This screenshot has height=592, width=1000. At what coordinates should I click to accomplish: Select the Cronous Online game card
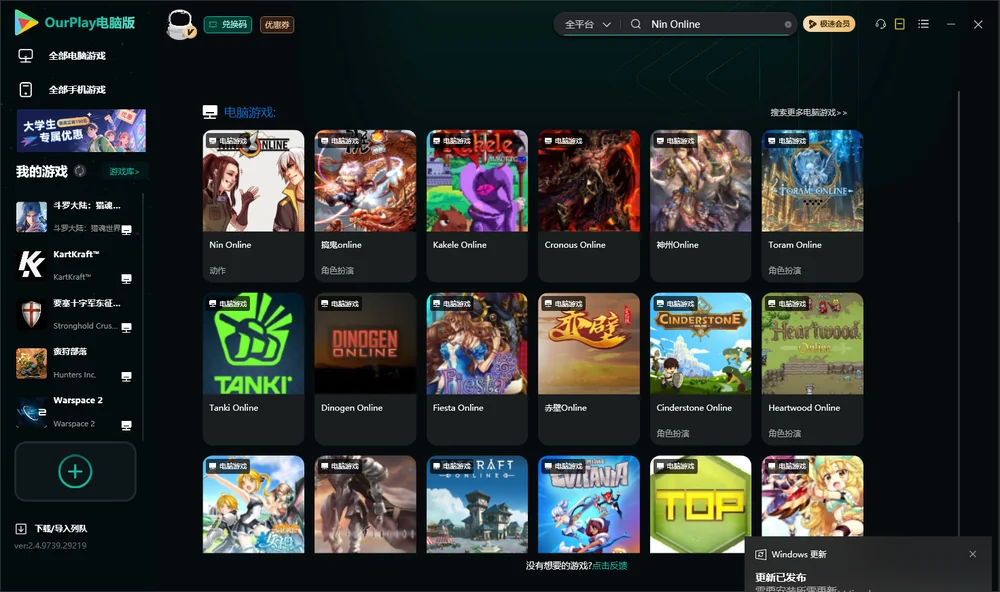coord(589,206)
